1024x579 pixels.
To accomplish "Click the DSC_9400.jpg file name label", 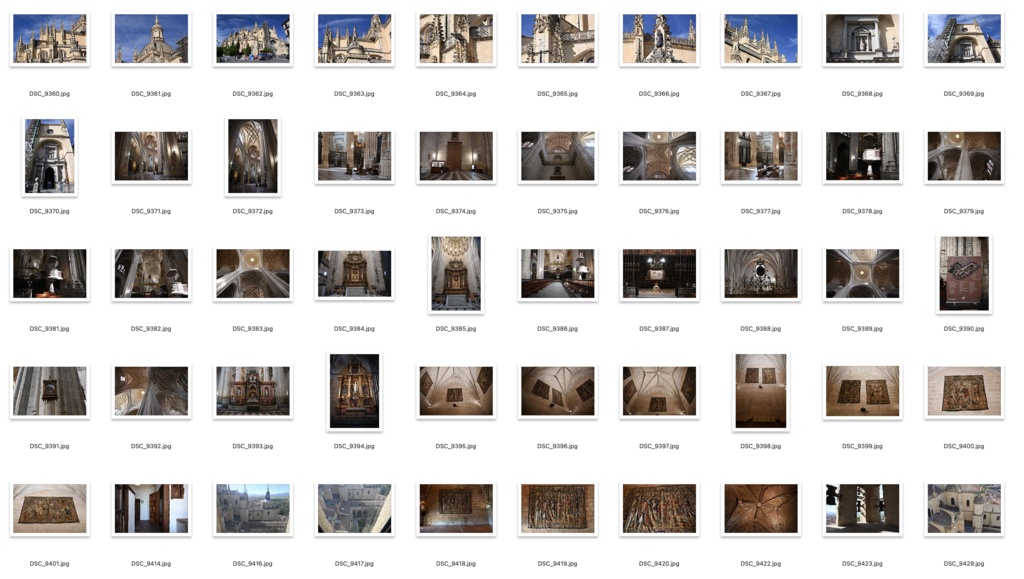I will (964, 446).
